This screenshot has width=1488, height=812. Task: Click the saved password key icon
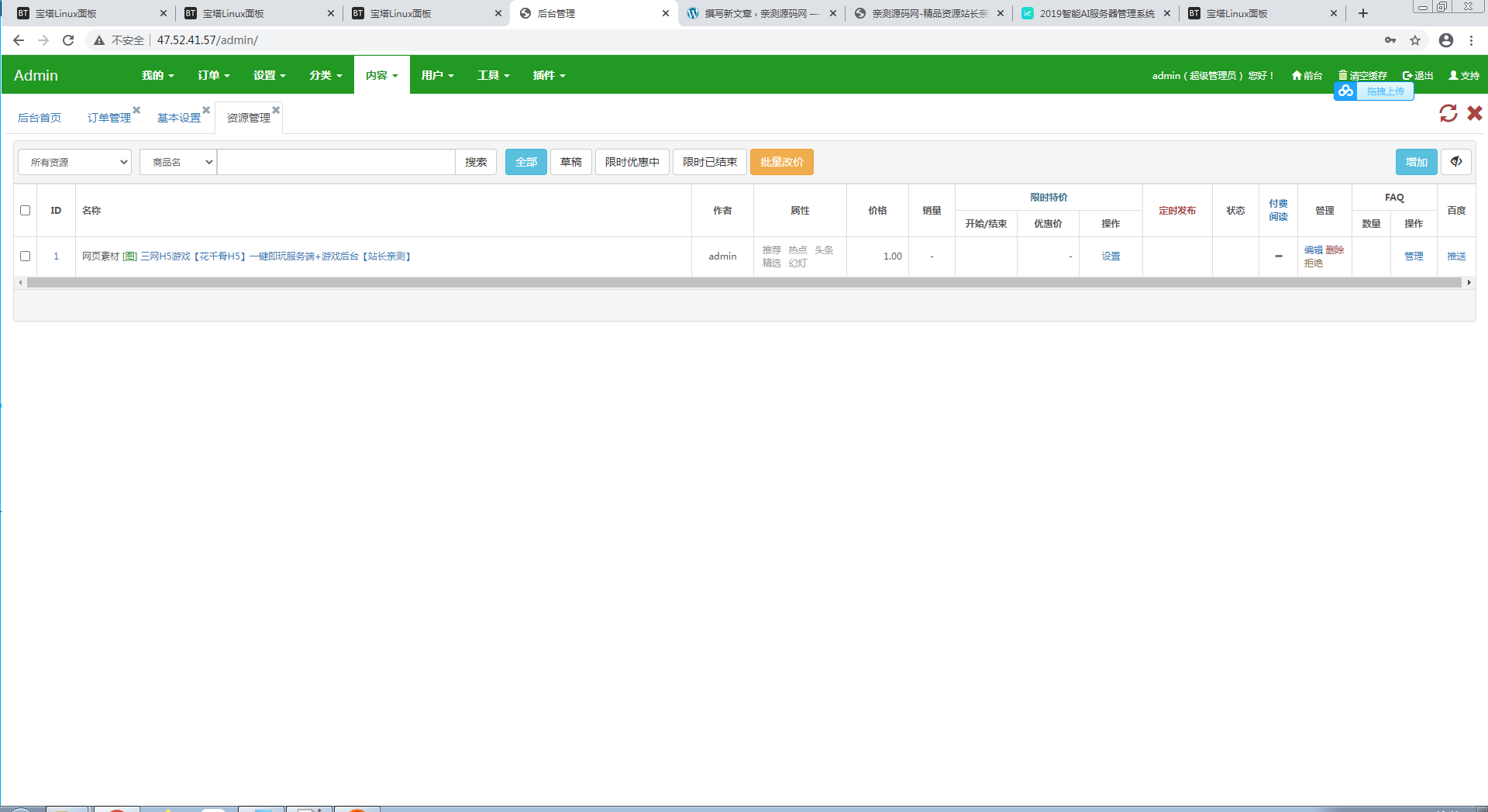[1390, 40]
